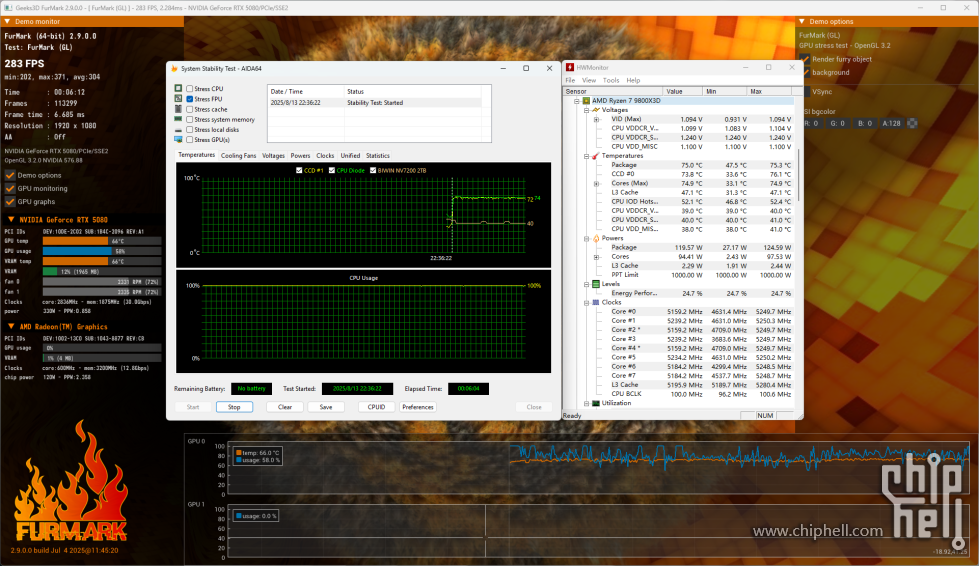Image resolution: width=979 pixels, height=566 pixels.
Task: Click the Clear button in AIDA64
Action: (285, 407)
